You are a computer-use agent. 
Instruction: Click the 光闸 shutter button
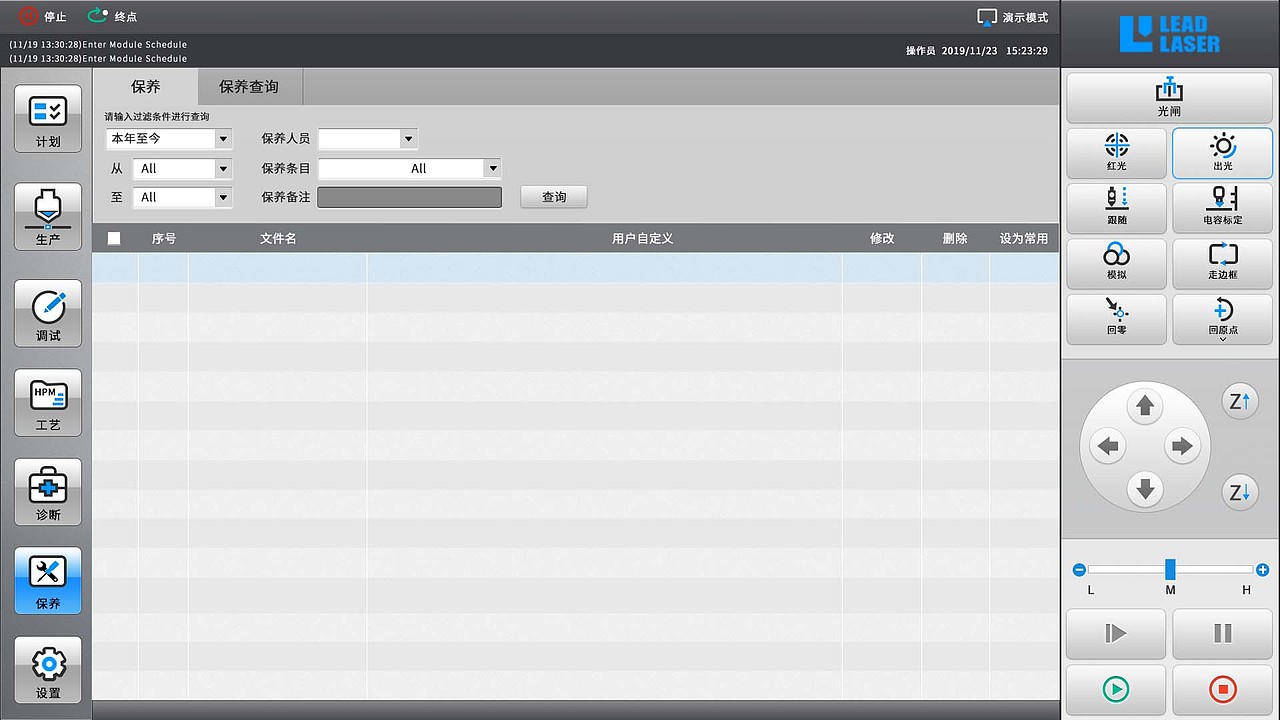[x=1169, y=97]
